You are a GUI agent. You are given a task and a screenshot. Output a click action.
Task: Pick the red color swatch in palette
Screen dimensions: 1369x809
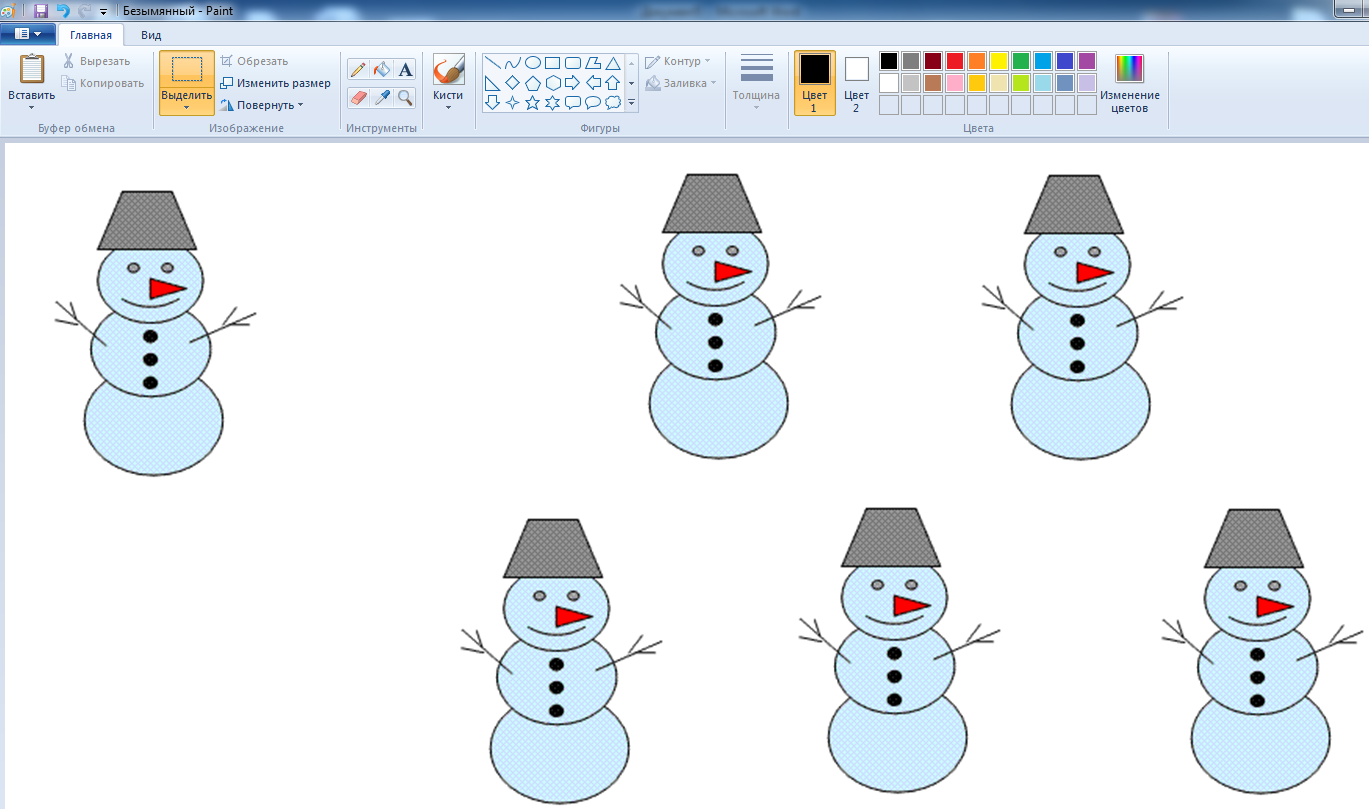(954, 61)
